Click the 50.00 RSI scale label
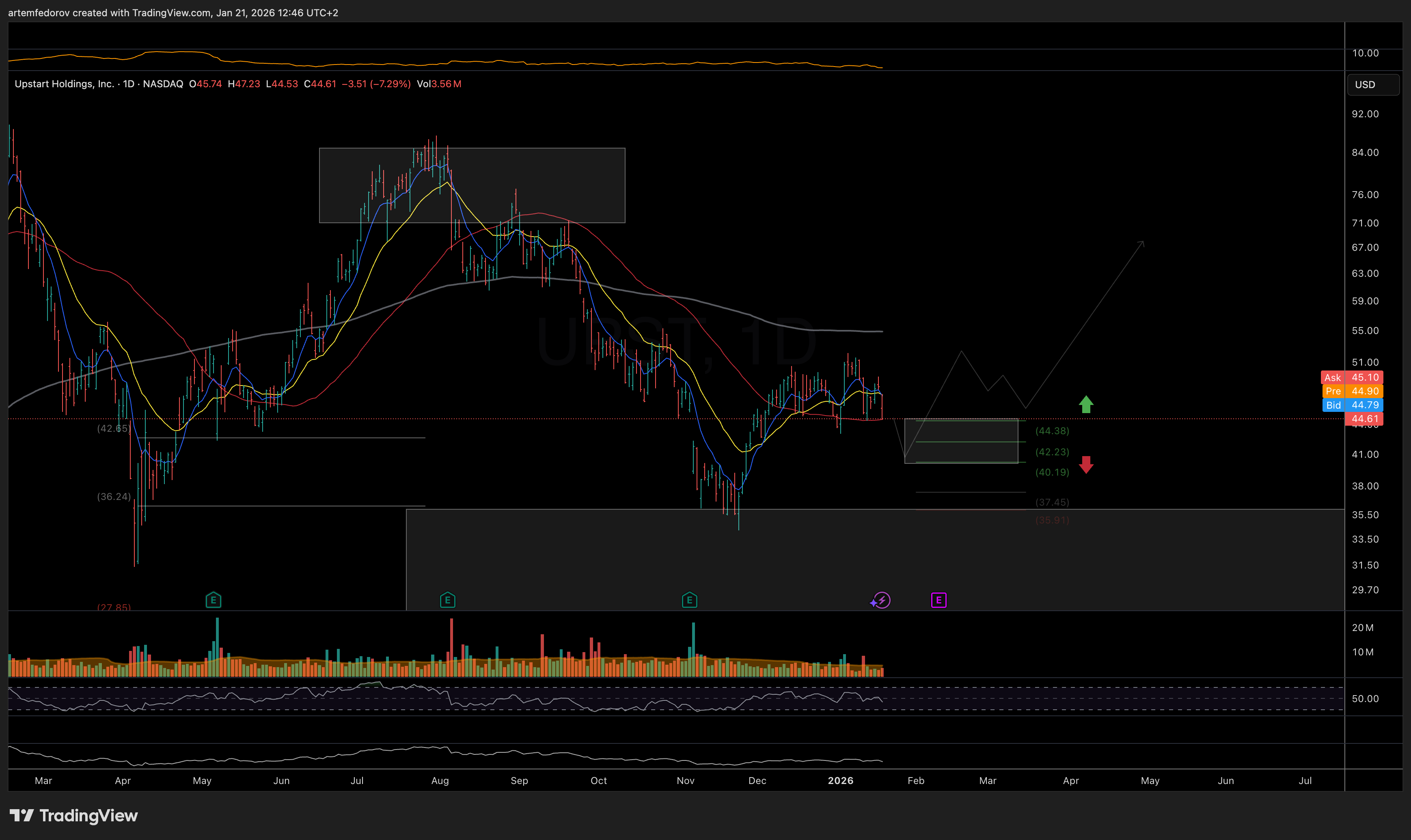The width and height of the screenshot is (1411, 840). (x=1365, y=698)
